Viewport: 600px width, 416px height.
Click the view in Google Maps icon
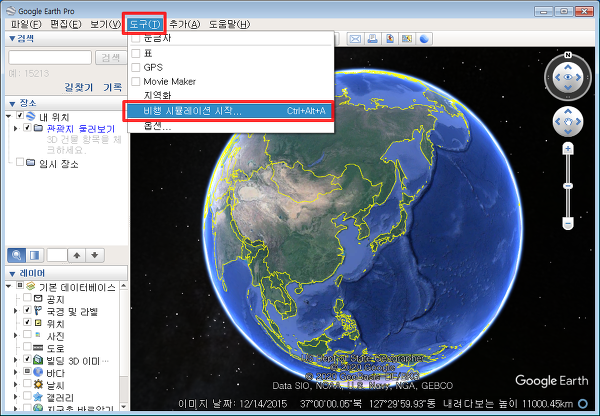coord(407,39)
